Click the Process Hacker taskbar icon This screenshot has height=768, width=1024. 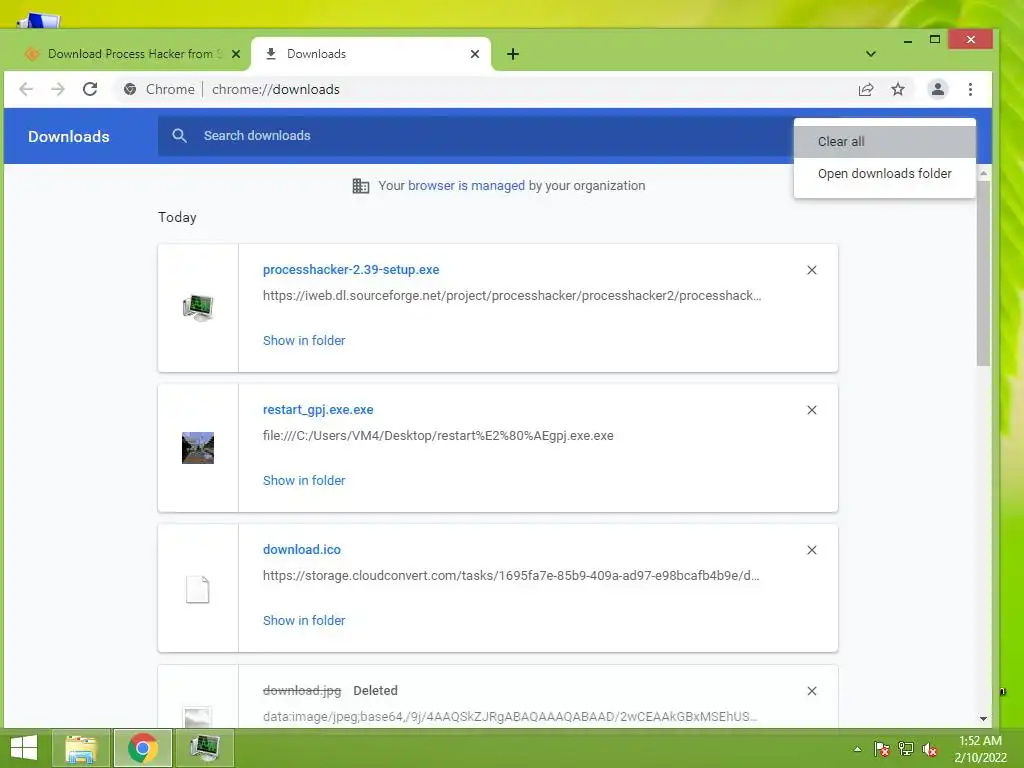tap(205, 748)
